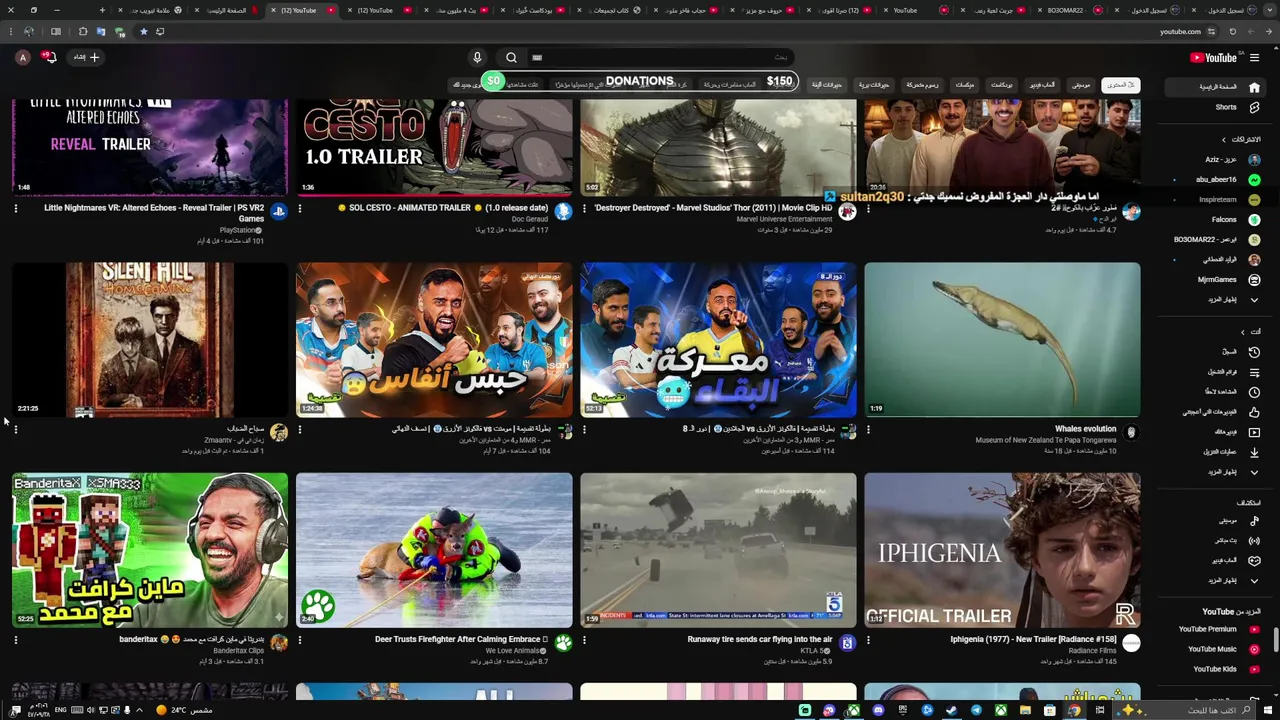Open abu_abeer16 subscription channel
Screen dimensions: 1280x720
click(x=1217, y=180)
